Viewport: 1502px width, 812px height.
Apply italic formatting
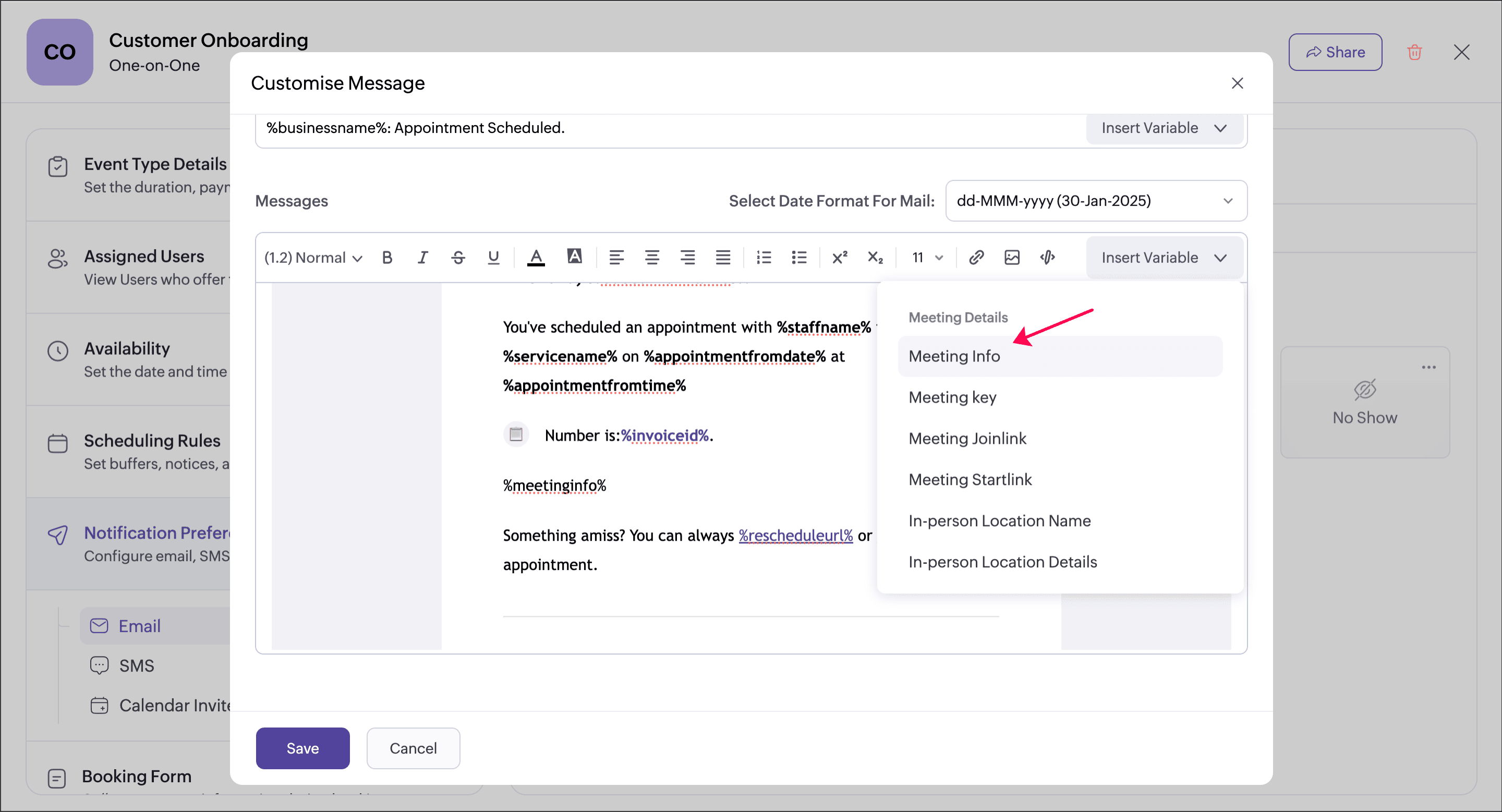[423, 257]
